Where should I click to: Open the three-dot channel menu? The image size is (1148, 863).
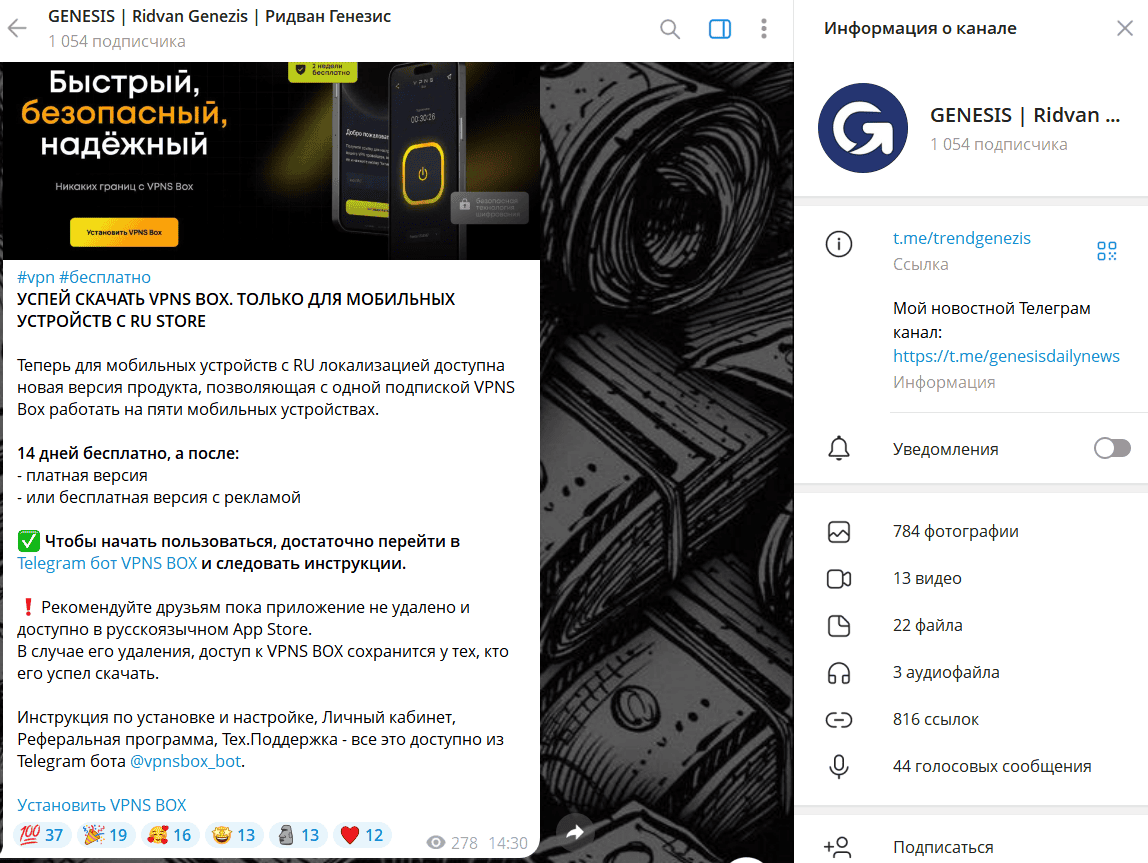click(764, 29)
